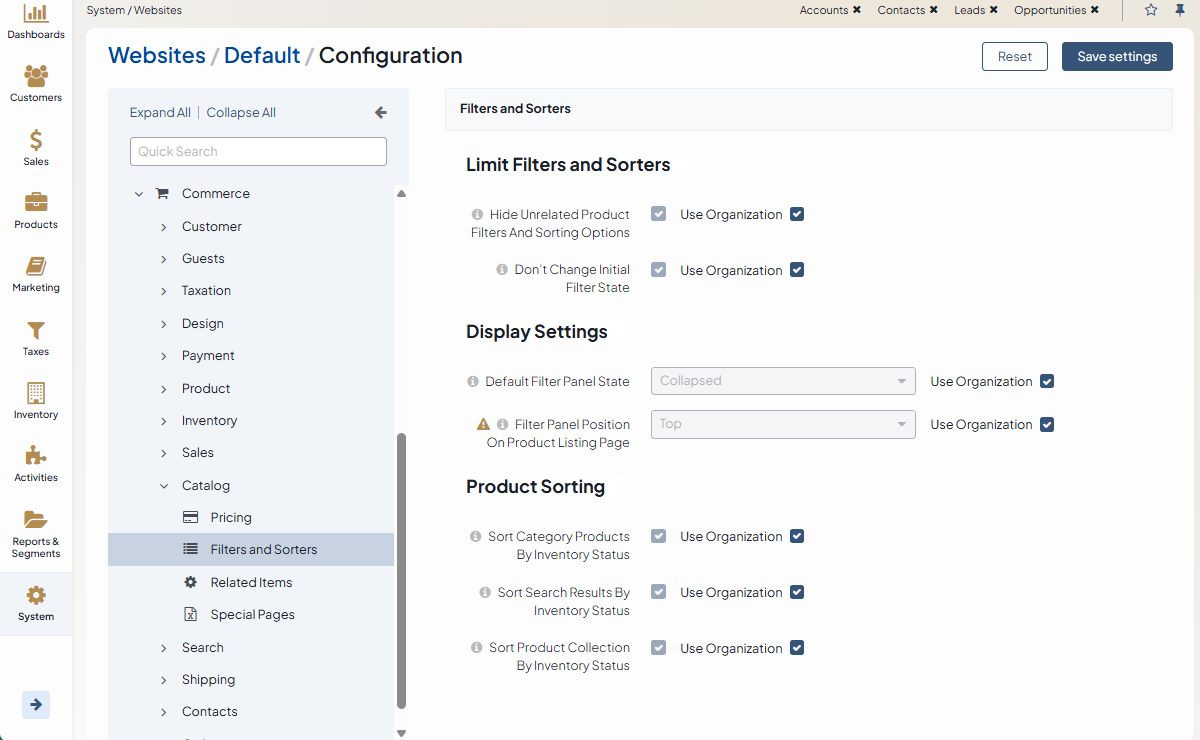Open Filter Panel Position dropdown showing Top
This screenshot has height=740, width=1200.
[783, 424]
